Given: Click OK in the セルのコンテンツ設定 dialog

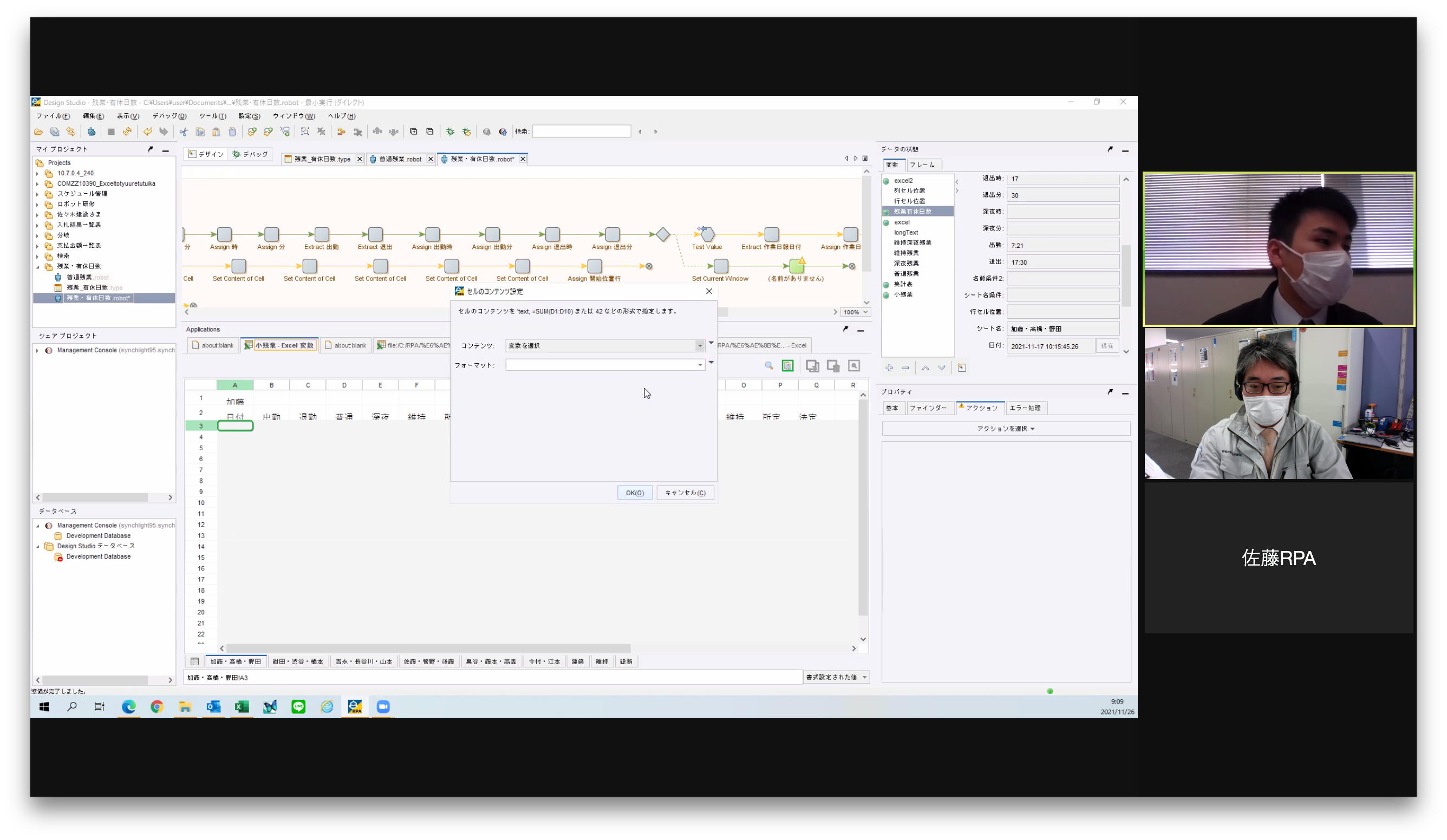Looking at the screenshot, I should pyautogui.click(x=635, y=493).
